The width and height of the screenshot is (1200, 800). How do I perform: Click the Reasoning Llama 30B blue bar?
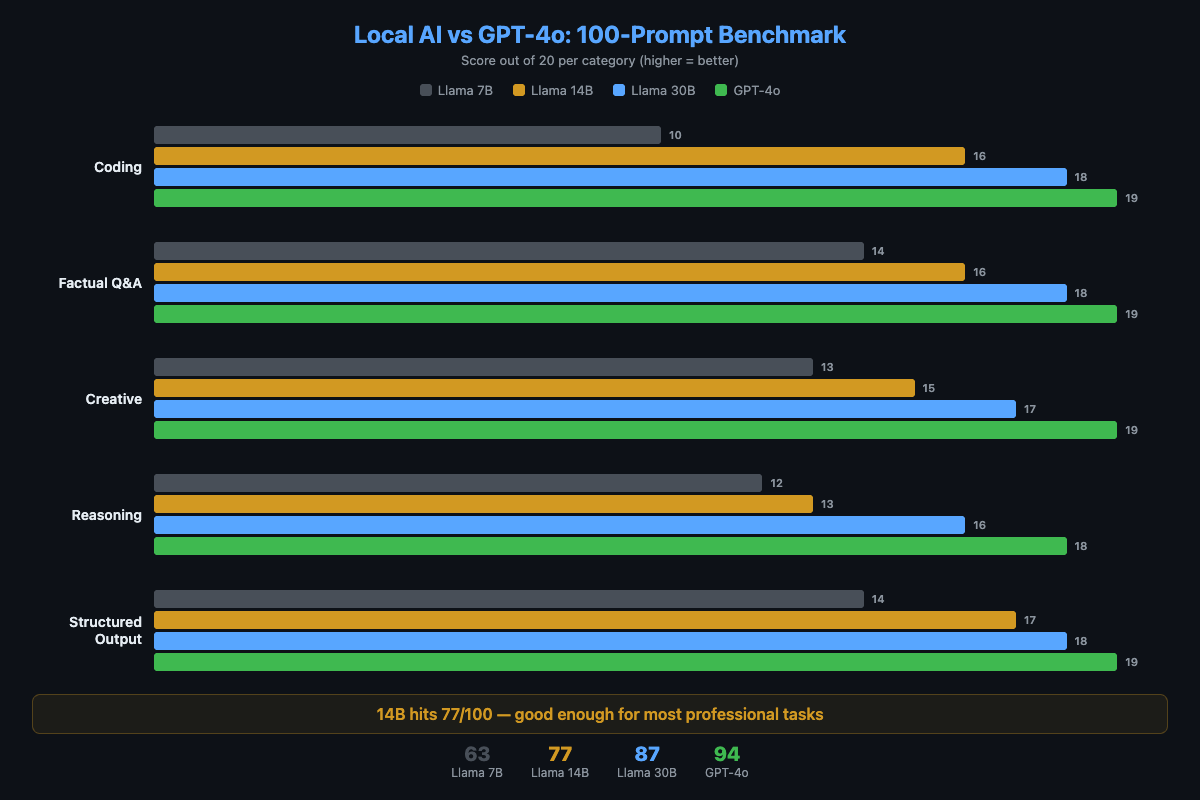click(x=559, y=525)
